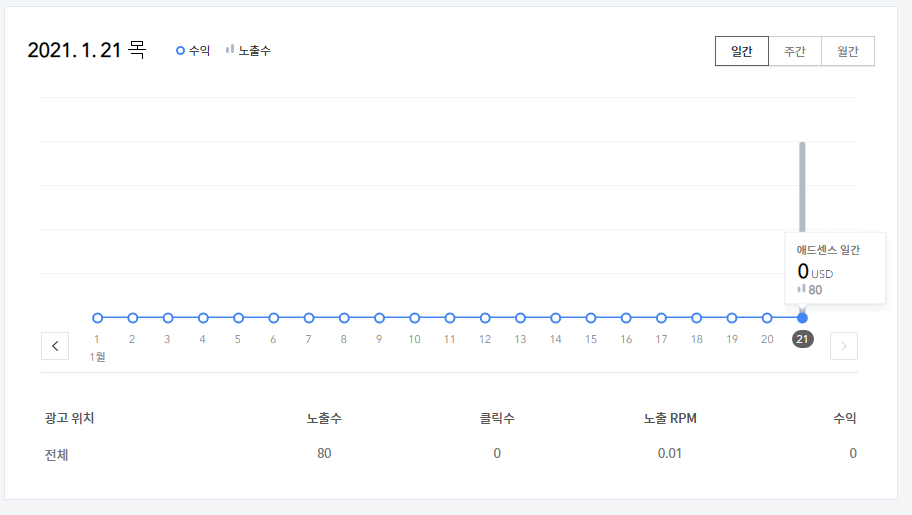Click the highlighted 21 date label
The image size is (912, 515).
803,339
